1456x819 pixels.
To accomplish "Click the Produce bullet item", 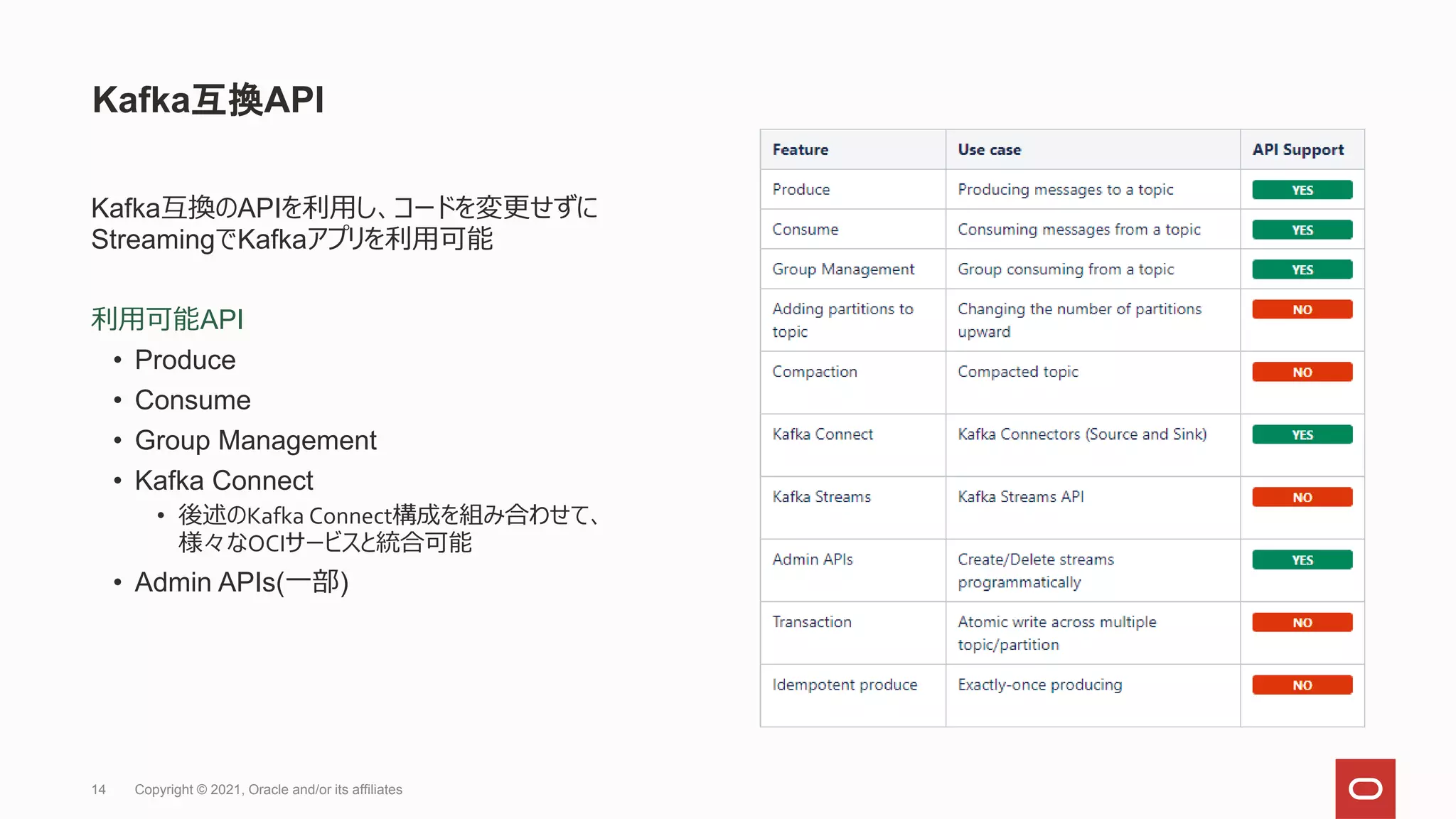I will coord(185,360).
